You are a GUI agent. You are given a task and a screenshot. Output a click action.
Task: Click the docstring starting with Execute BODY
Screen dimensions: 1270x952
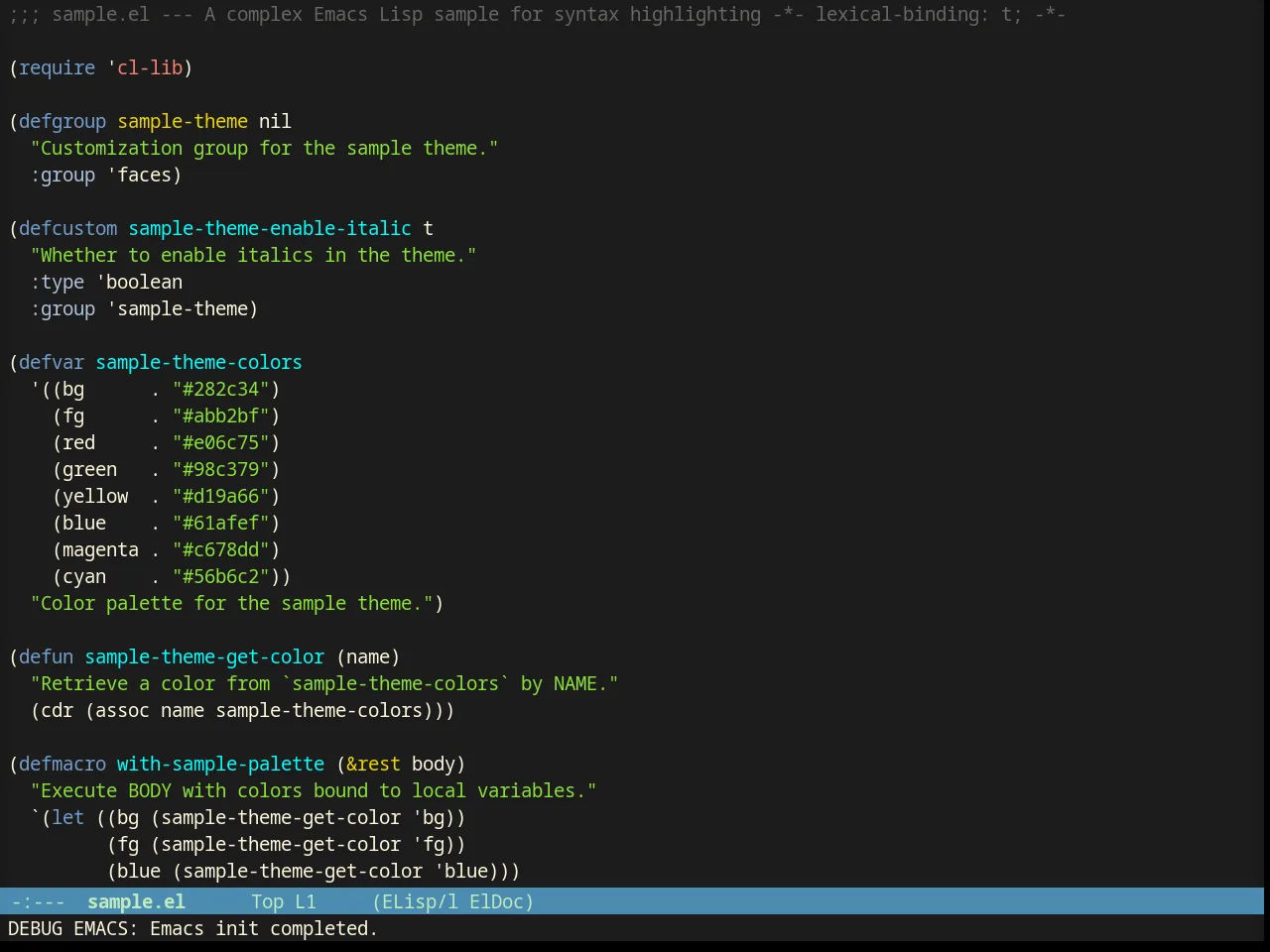click(314, 790)
